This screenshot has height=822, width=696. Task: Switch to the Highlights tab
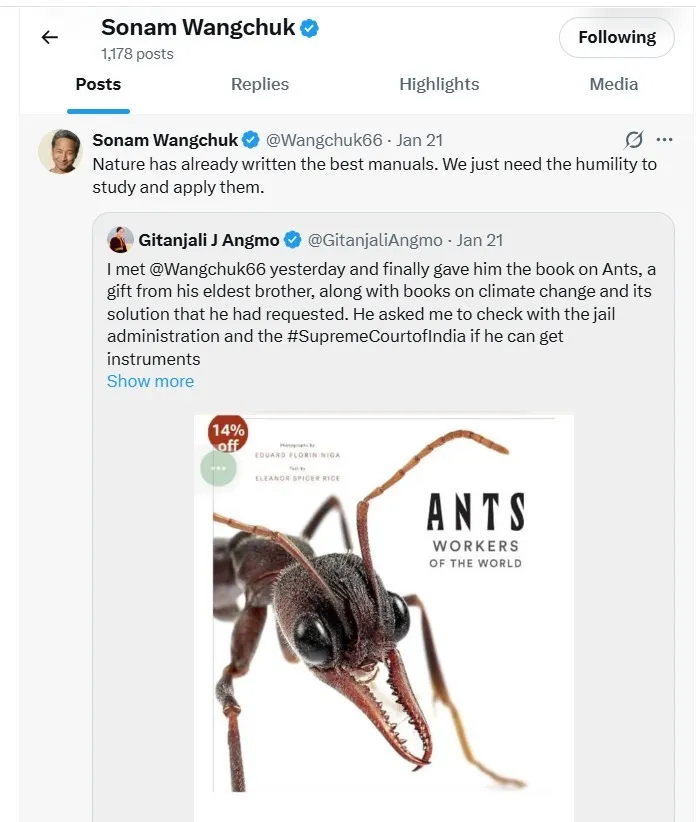point(439,84)
